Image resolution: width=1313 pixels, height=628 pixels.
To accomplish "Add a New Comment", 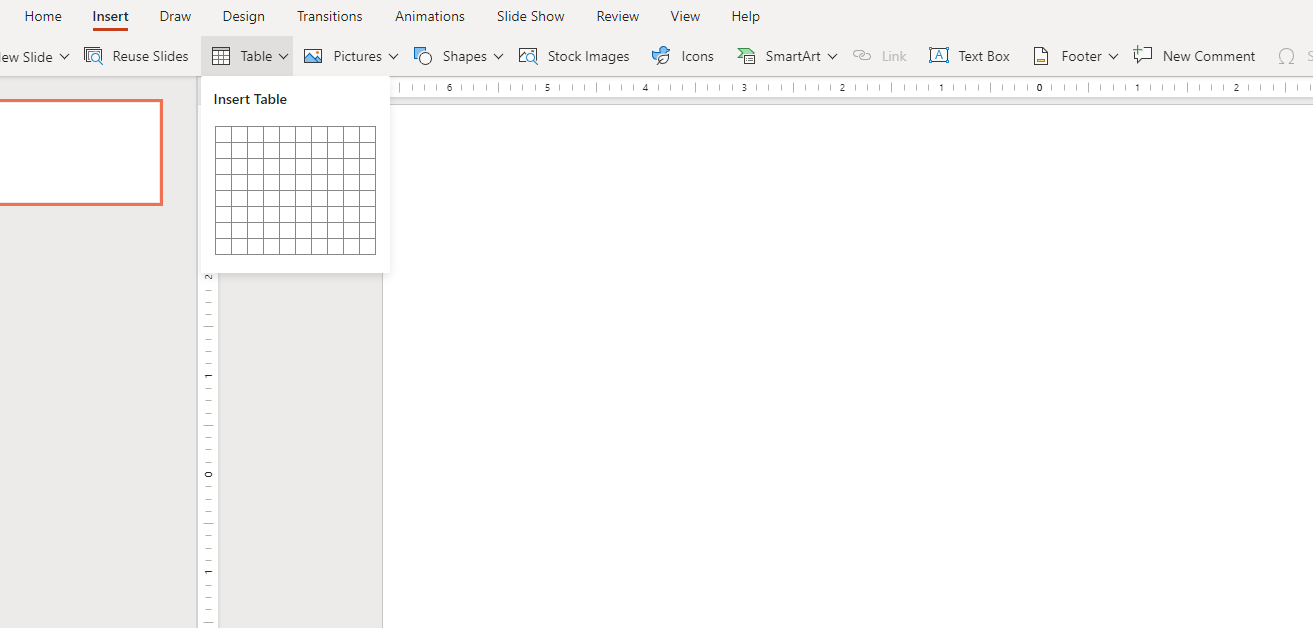I will tap(1194, 56).
